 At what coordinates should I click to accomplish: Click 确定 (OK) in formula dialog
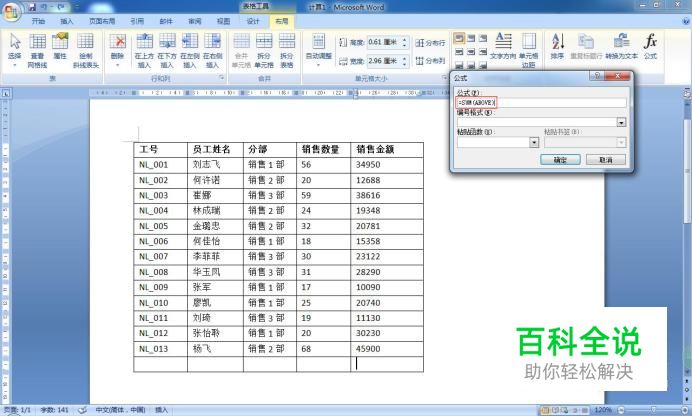[x=560, y=160]
